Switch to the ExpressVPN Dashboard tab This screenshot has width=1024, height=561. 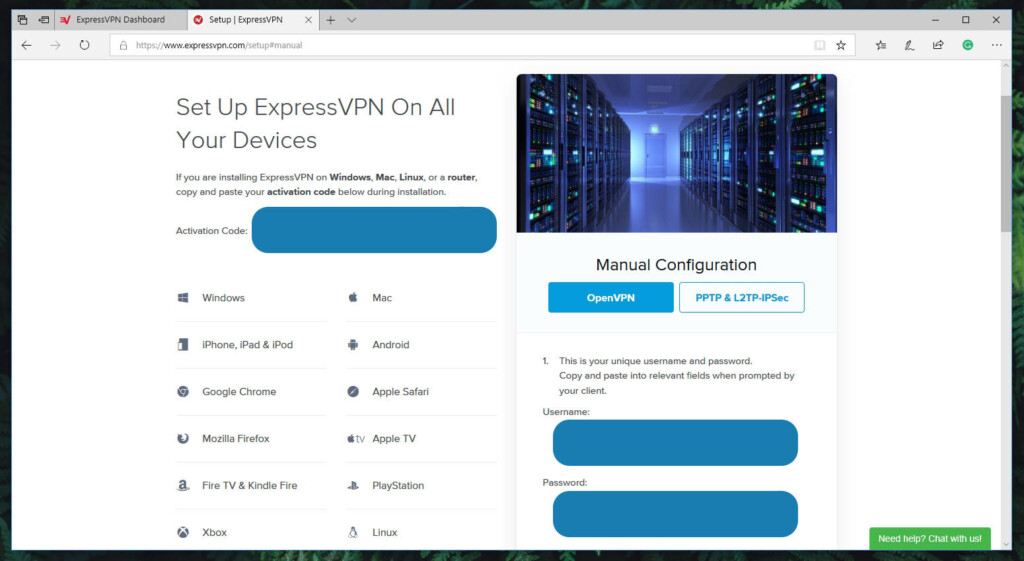(x=121, y=20)
